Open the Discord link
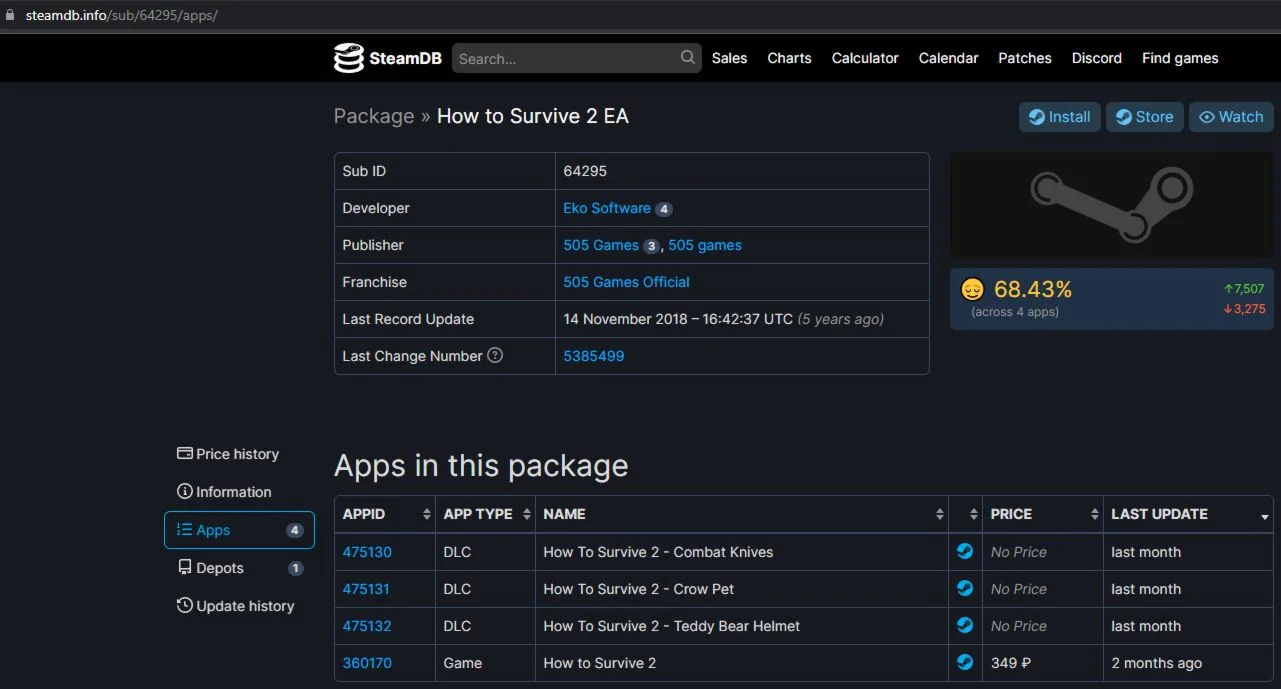 tap(1097, 58)
